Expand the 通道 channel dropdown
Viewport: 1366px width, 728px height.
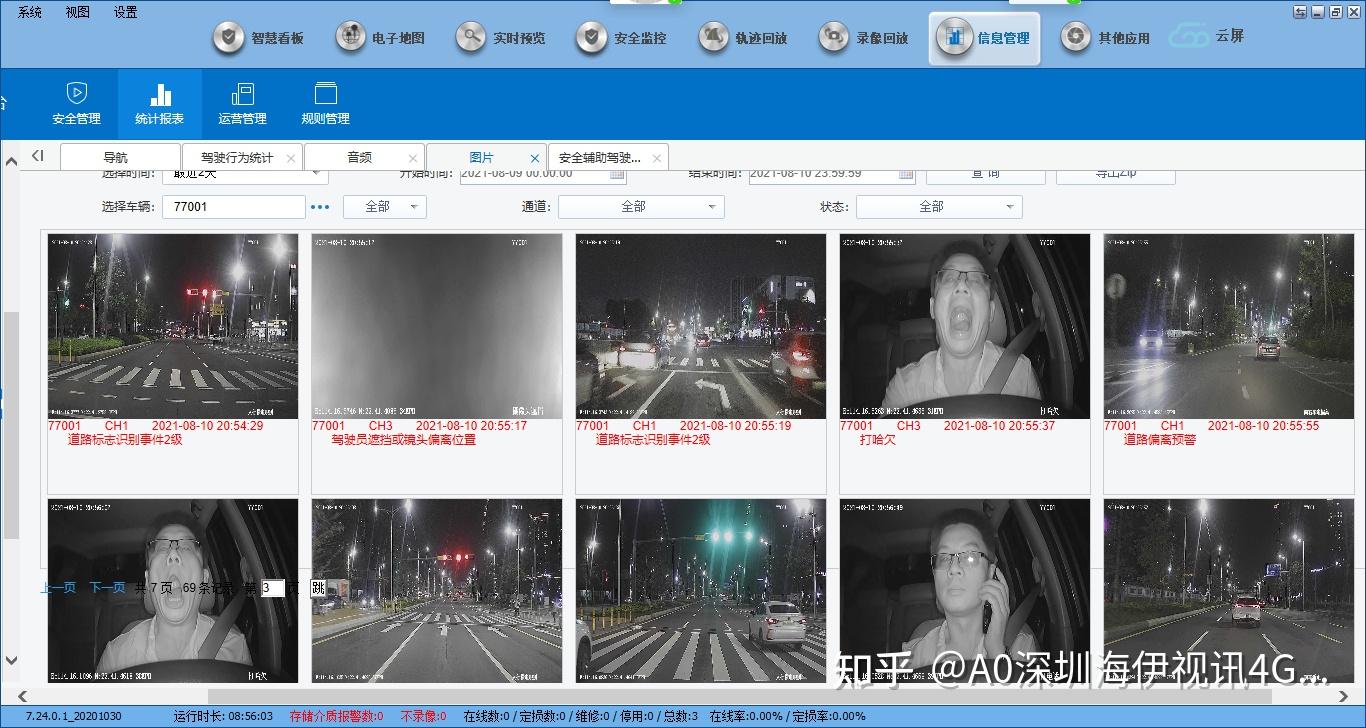coord(641,207)
